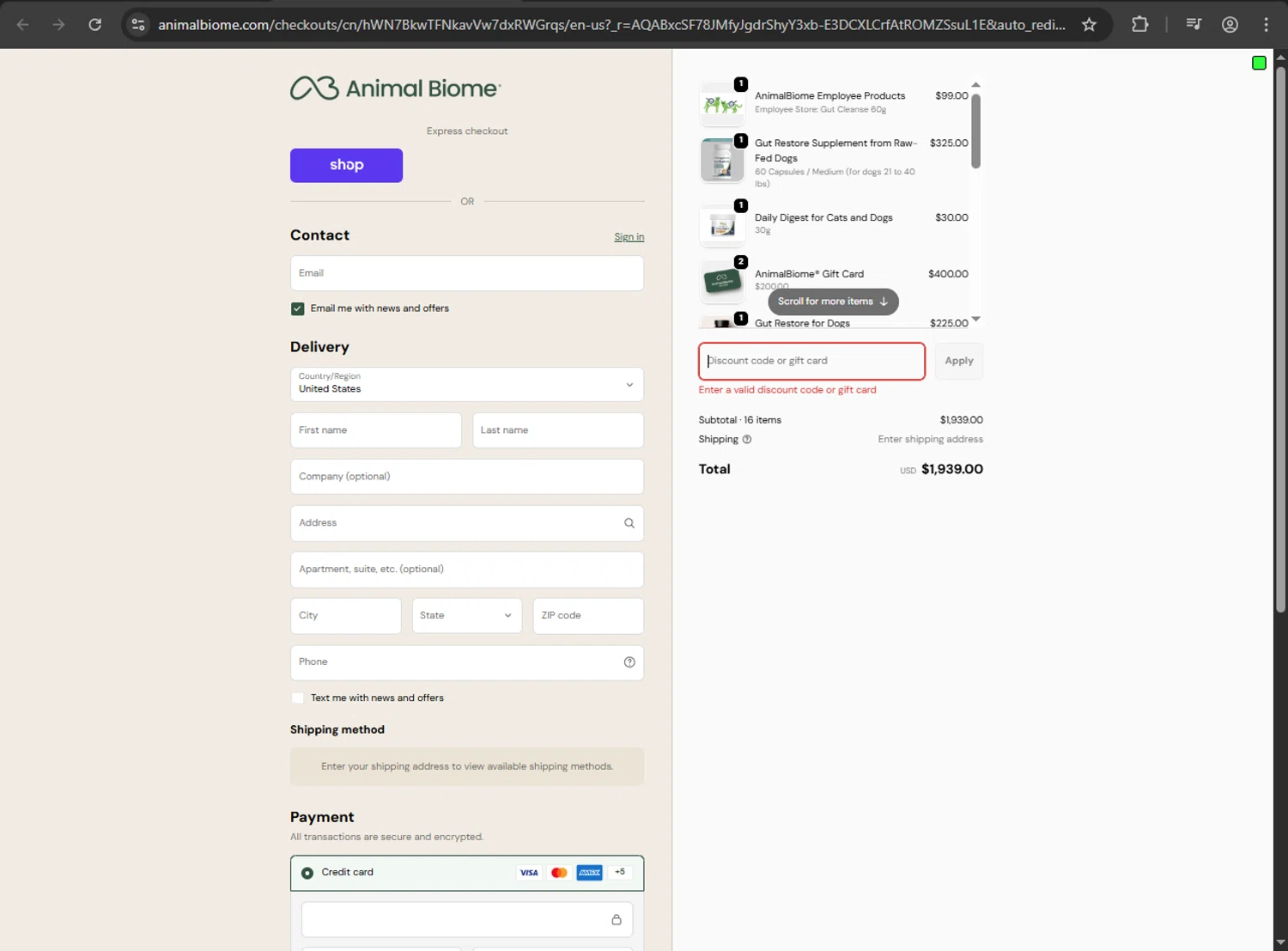Viewport: 1288px width, 951px height.
Task: Click the 'Enter shipping address' text
Action: (x=930, y=439)
